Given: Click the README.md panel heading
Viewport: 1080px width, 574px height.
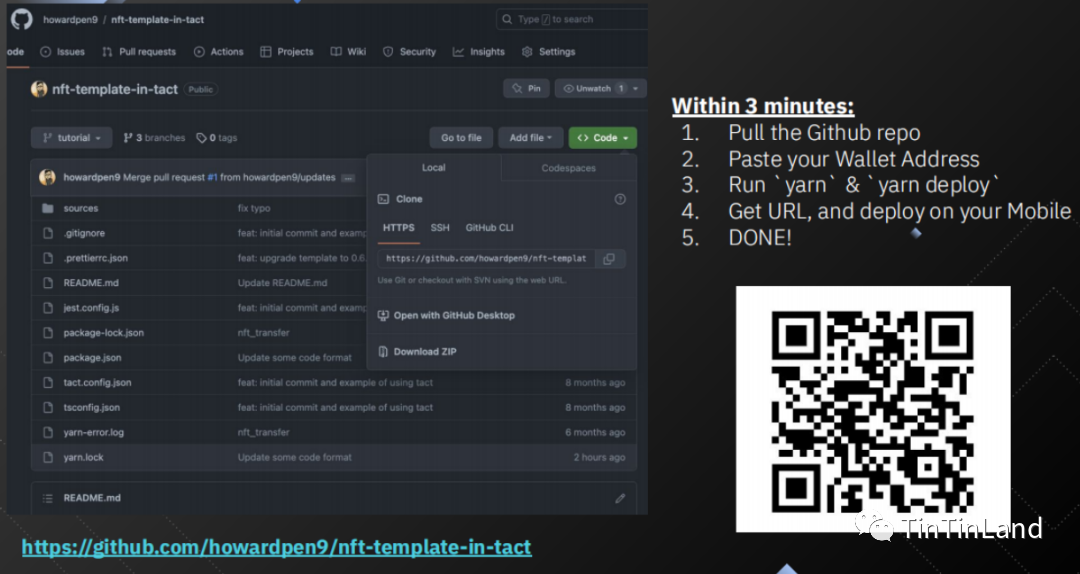Looking at the screenshot, I should (x=92, y=498).
